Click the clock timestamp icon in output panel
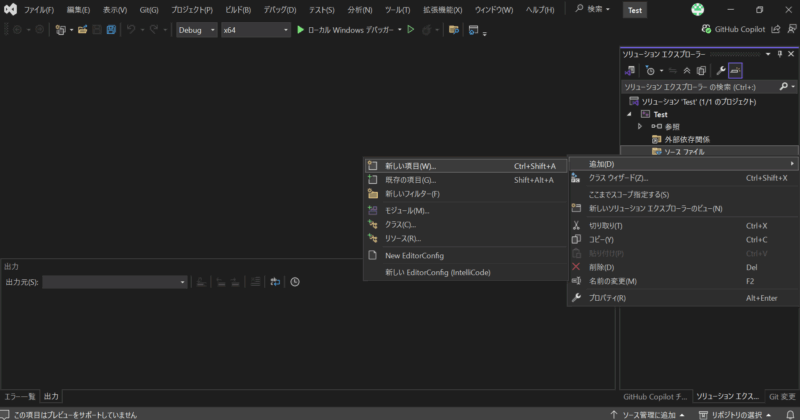The height and width of the screenshot is (420, 800). click(295, 282)
